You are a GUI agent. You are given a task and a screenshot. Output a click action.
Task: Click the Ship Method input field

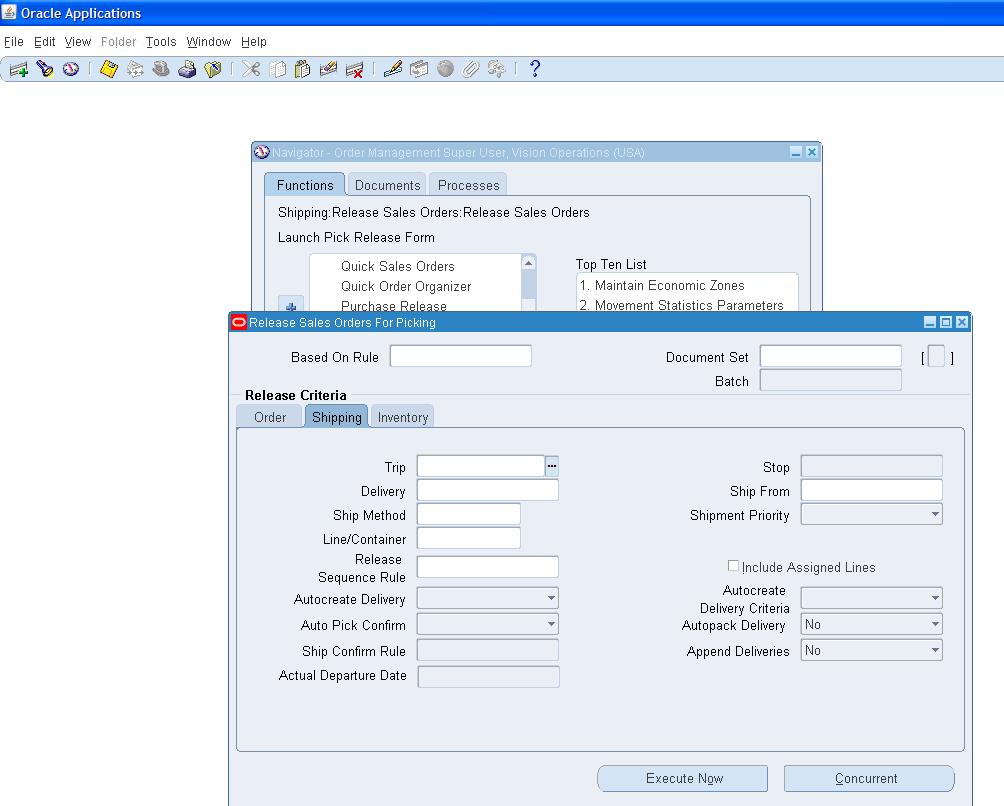[x=469, y=514]
